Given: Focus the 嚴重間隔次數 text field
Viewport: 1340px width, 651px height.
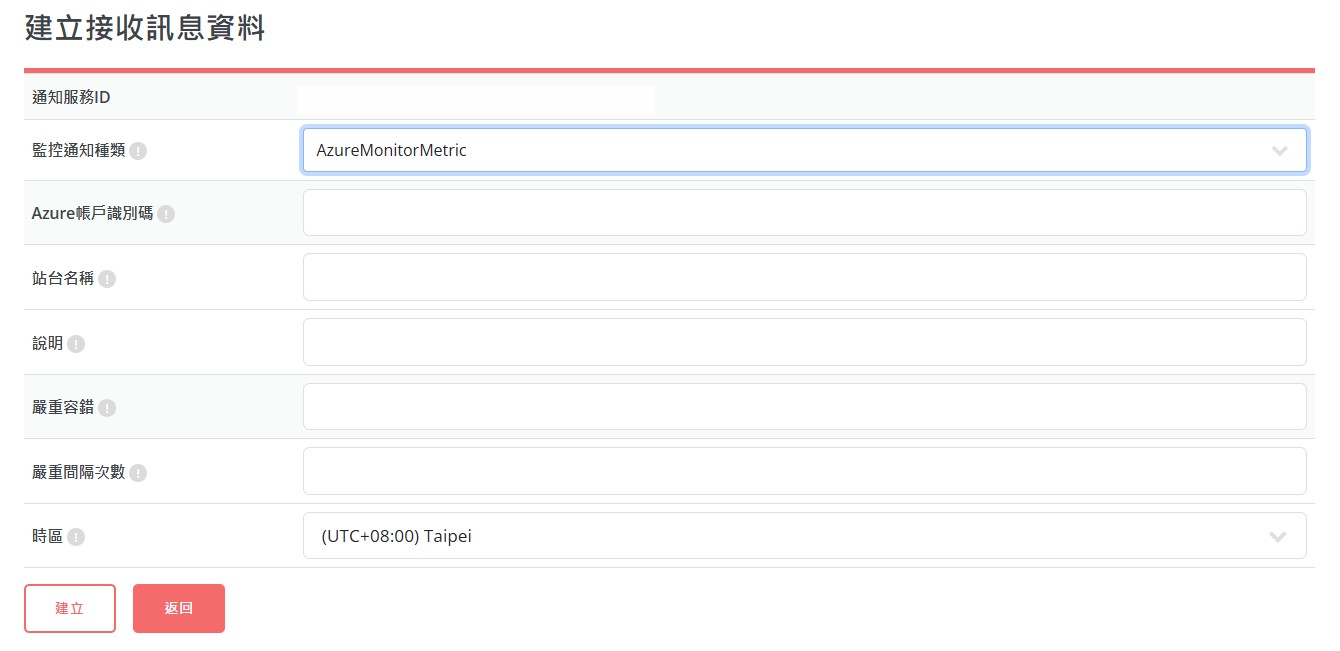Looking at the screenshot, I should pos(804,471).
